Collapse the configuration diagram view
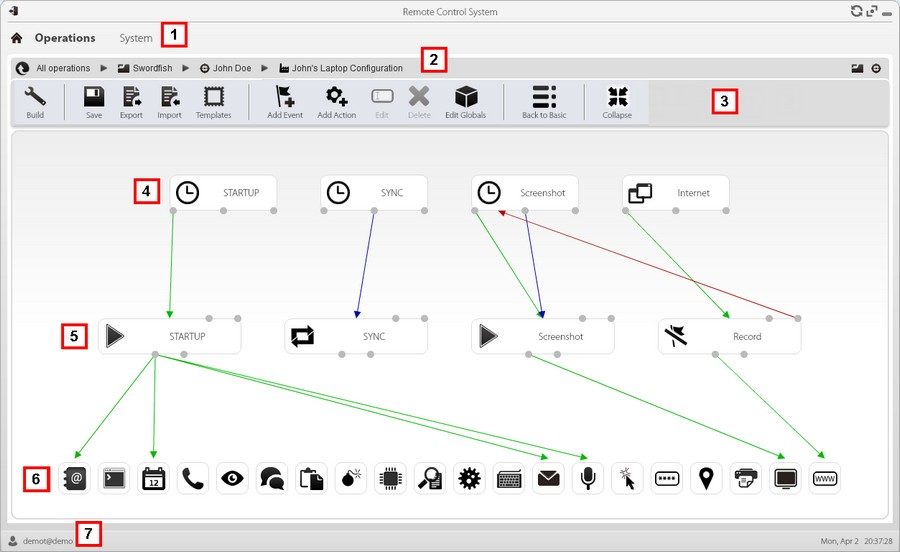Screen dimensions: 900x552 tap(617, 102)
